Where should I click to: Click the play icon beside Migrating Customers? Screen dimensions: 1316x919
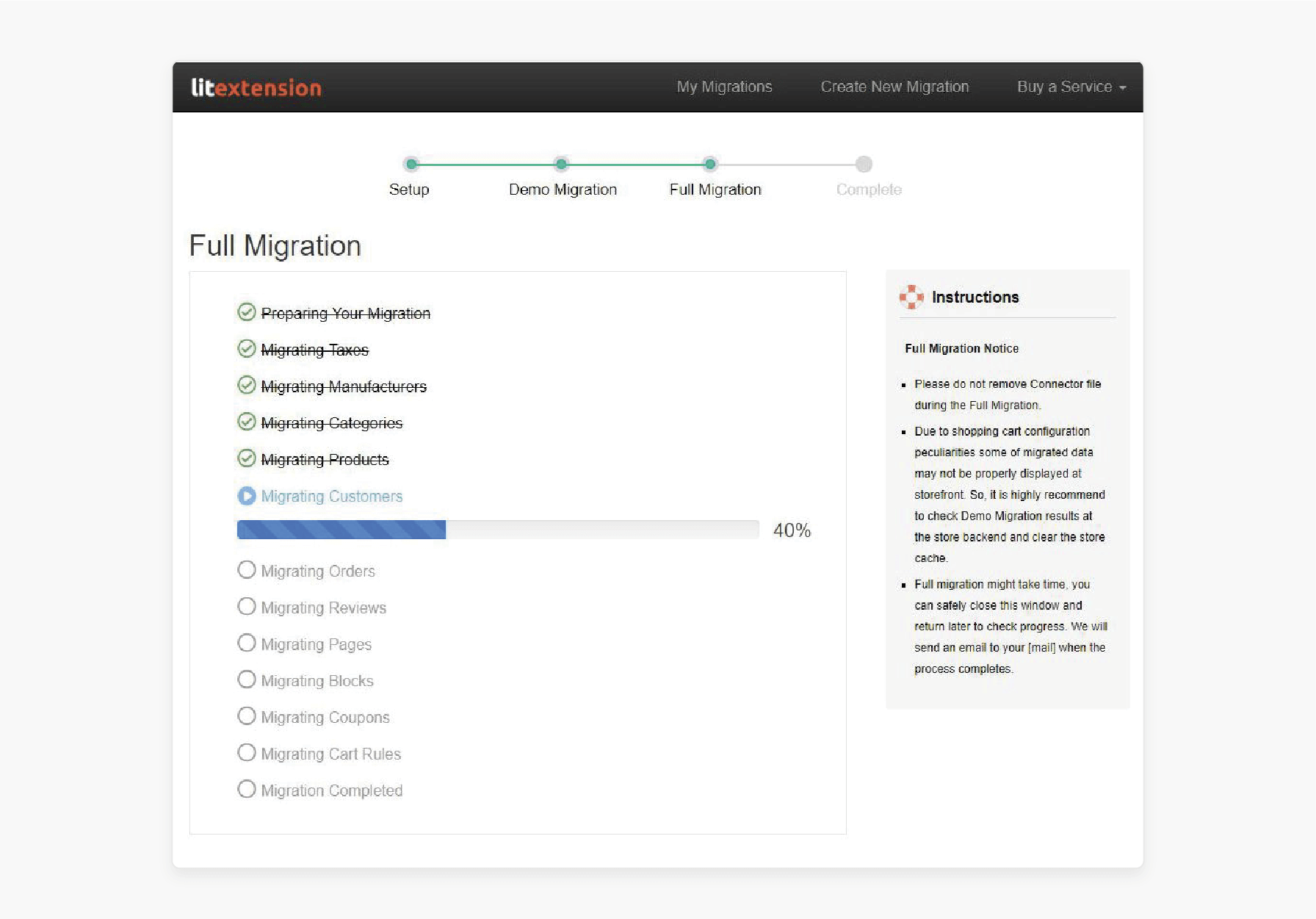coord(247,496)
